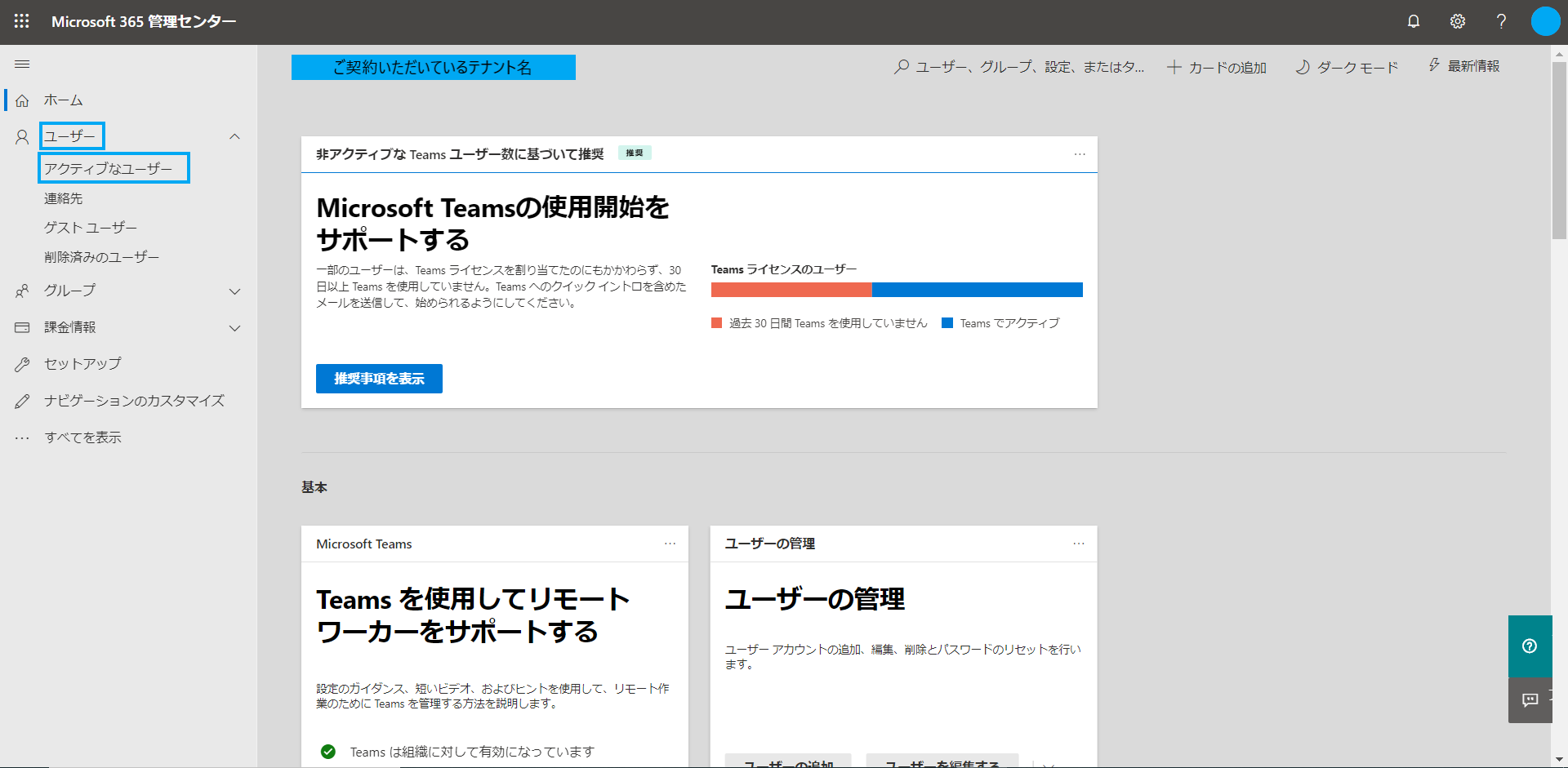Open 削除済みのユーザー page
Image resolution: width=1568 pixels, height=768 pixels.
[x=101, y=257]
